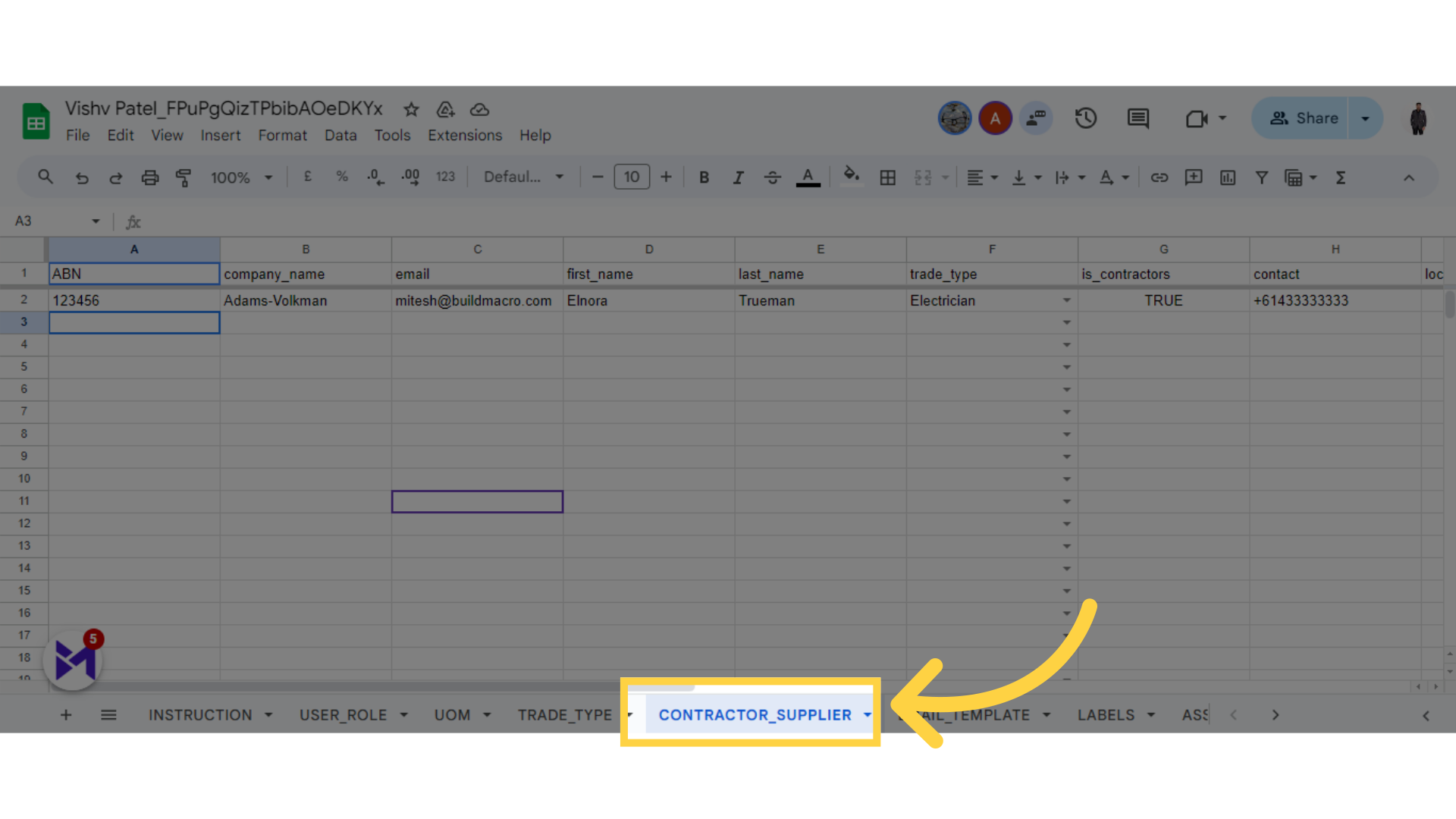Select column G header
Image resolution: width=1456 pixels, height=819 pixels.
coord(1163,249)
